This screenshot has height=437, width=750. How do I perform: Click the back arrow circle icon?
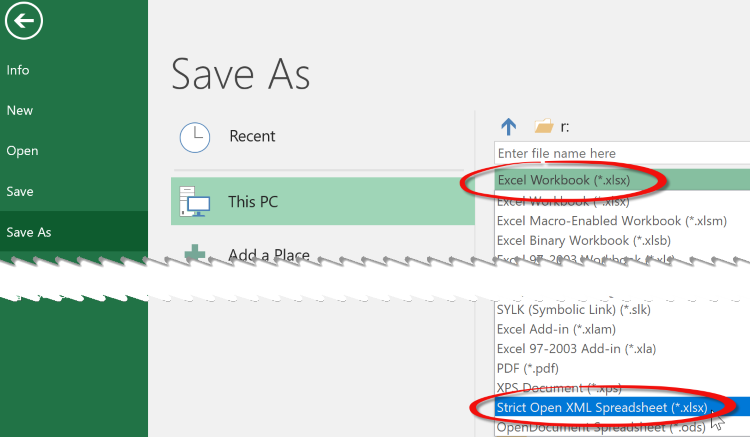click(23, 21)
